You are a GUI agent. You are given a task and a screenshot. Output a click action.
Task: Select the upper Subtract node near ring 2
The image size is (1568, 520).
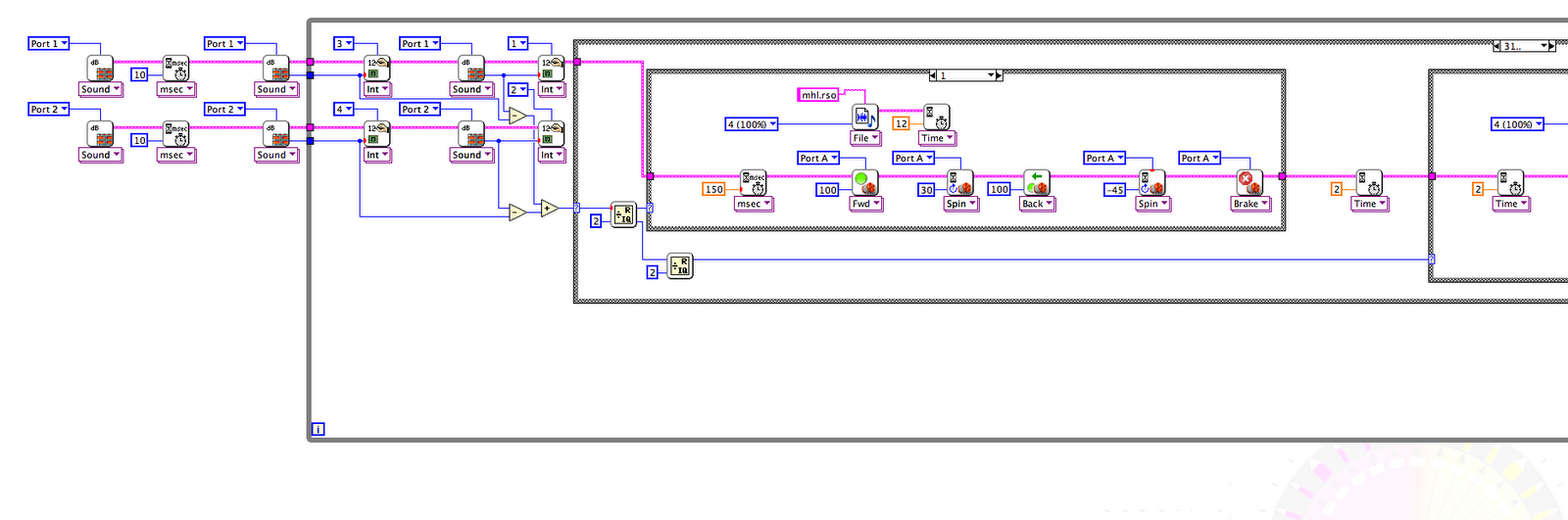[x=516, y=116]
